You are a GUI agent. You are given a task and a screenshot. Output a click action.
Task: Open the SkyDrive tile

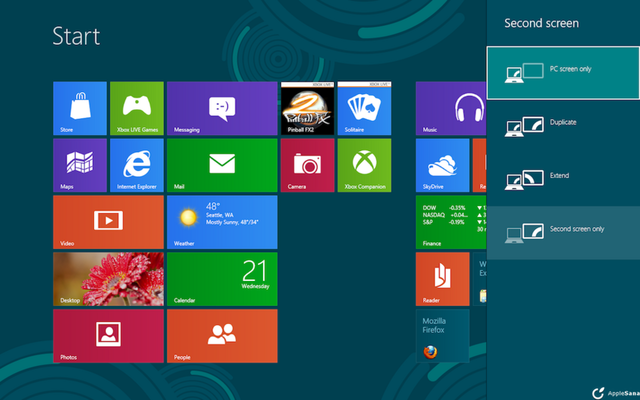pos(442,165)
